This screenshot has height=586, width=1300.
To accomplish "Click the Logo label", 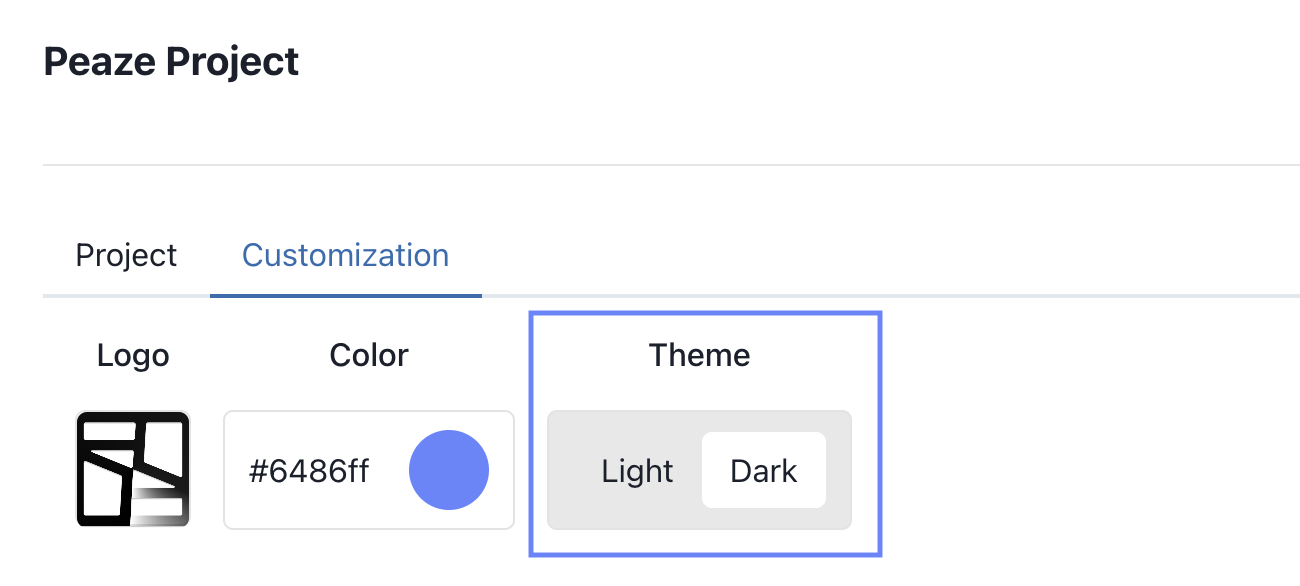I will [133, 355].
